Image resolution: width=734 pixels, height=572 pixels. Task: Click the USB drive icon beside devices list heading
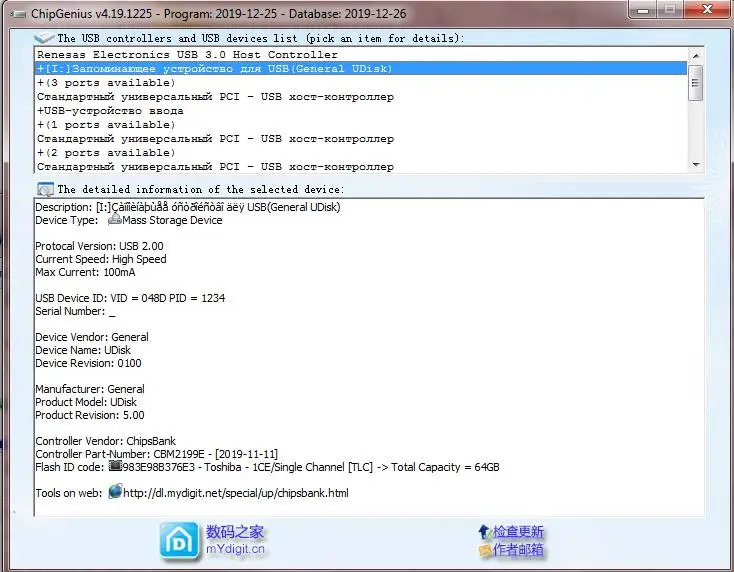pos(44,38)
